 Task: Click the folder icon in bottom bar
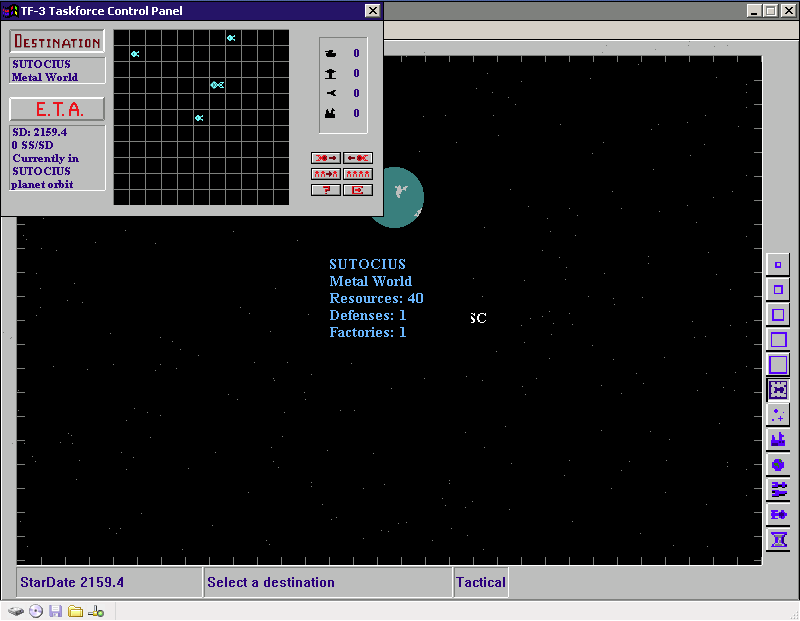pyautogui.click(x=76, y=611)
